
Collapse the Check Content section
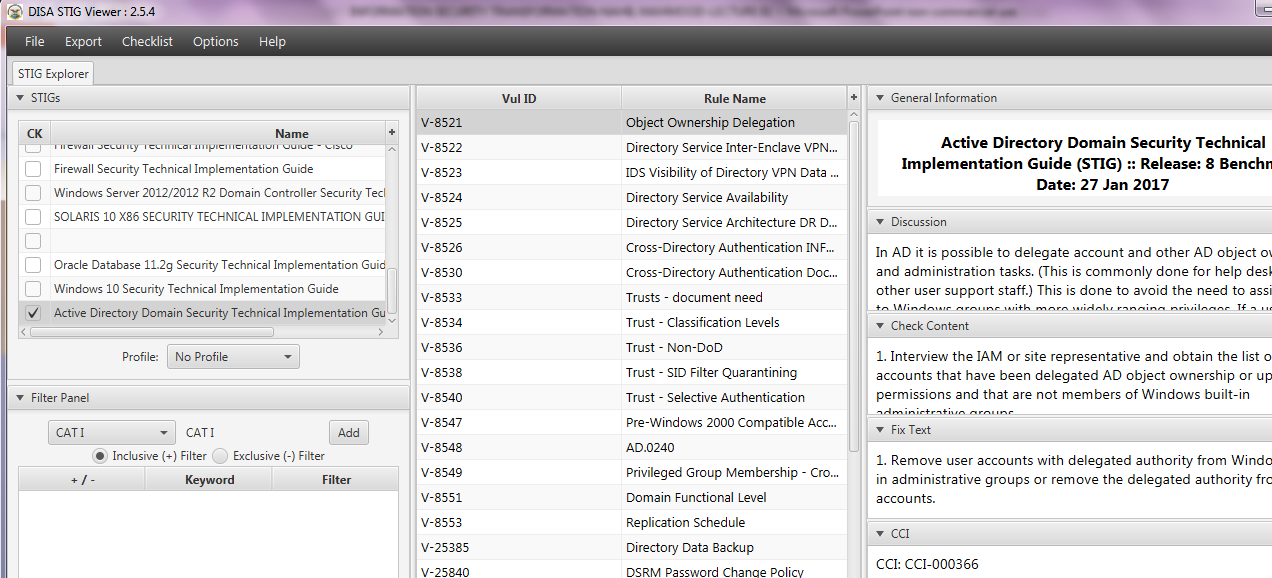pos(880,326)
